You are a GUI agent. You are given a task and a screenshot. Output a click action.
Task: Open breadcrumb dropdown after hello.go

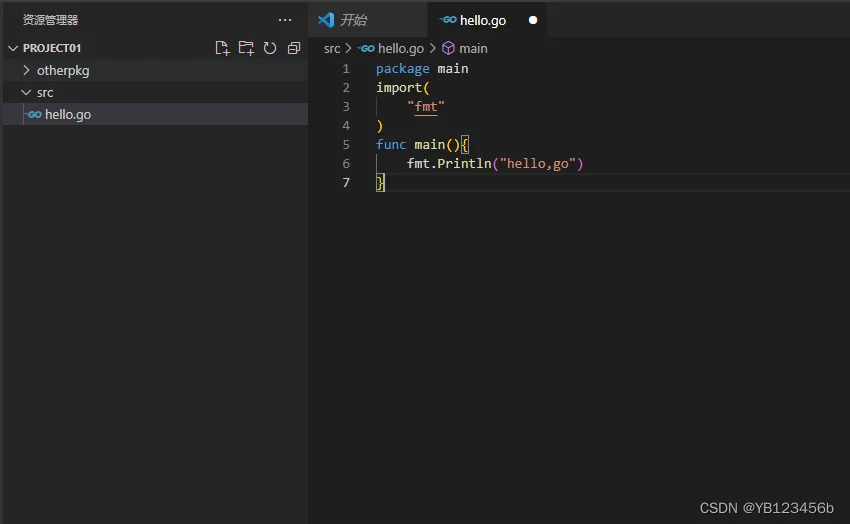433,48
